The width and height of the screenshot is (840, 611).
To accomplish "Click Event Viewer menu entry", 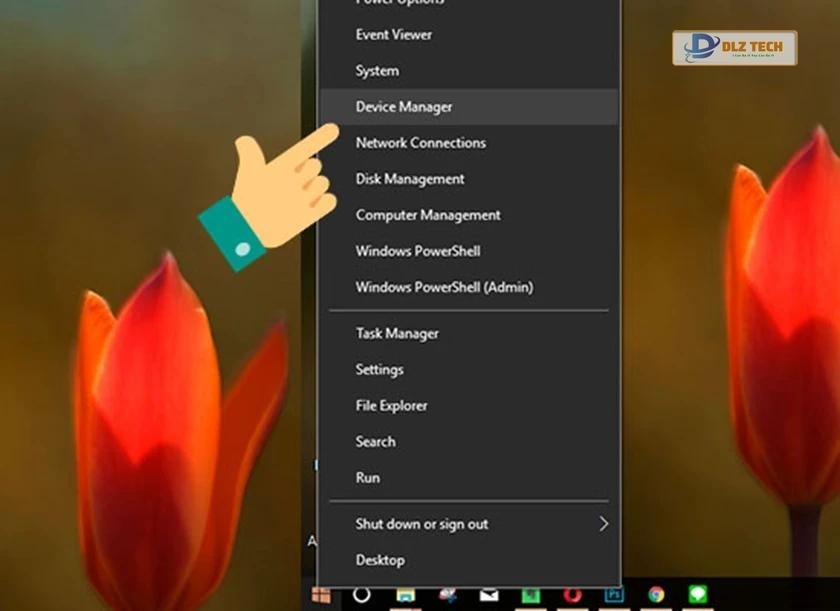I will point(394,34).
